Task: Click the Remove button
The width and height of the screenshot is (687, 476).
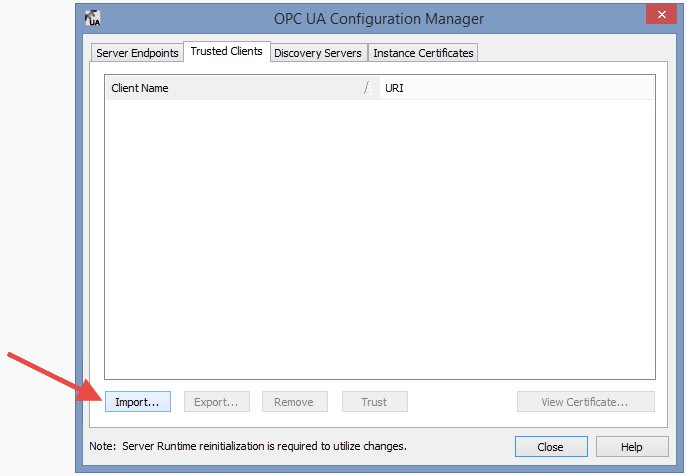Action: tap(294, 402)
